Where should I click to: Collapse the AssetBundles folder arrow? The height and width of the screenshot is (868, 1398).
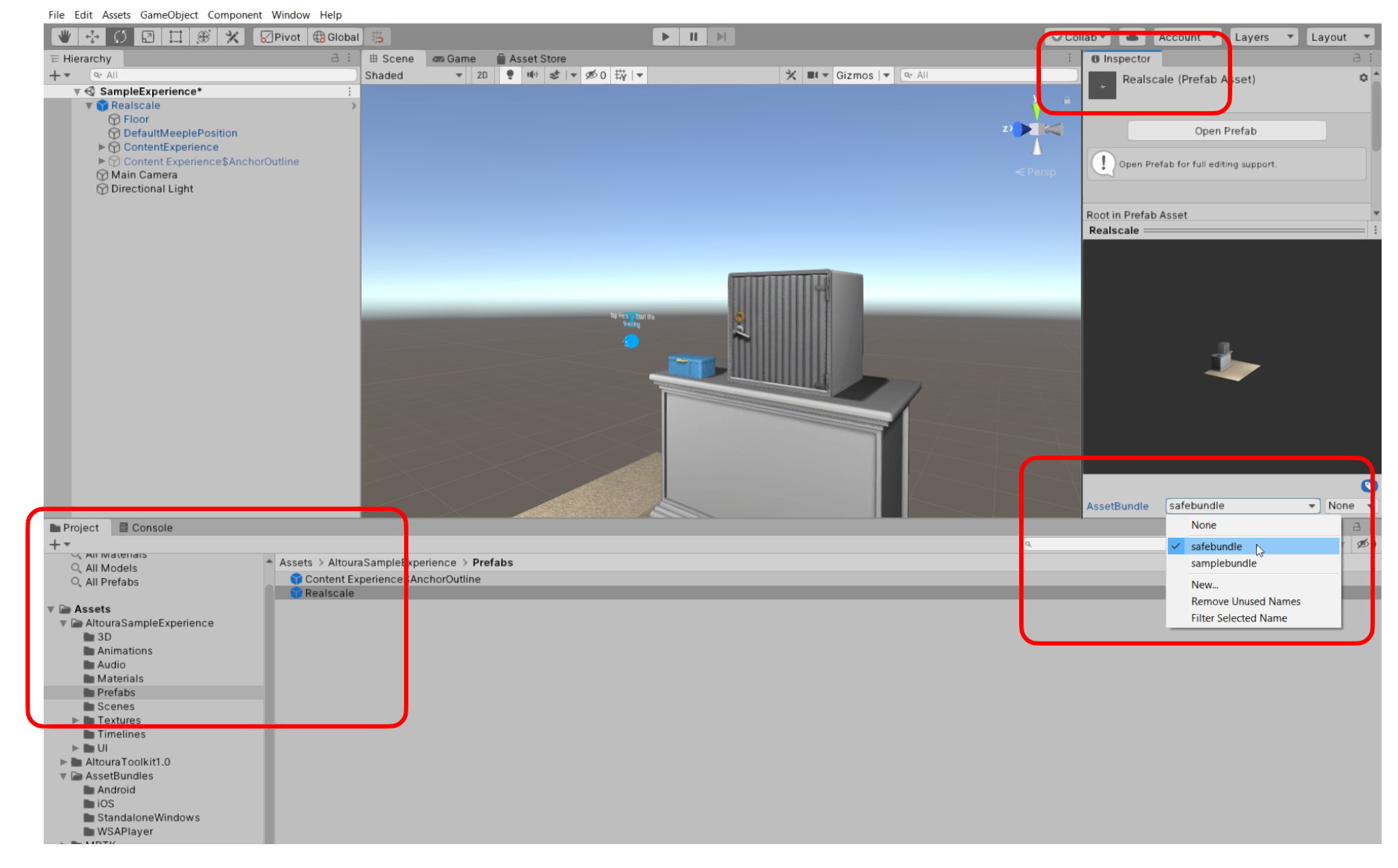coord(63,776)
